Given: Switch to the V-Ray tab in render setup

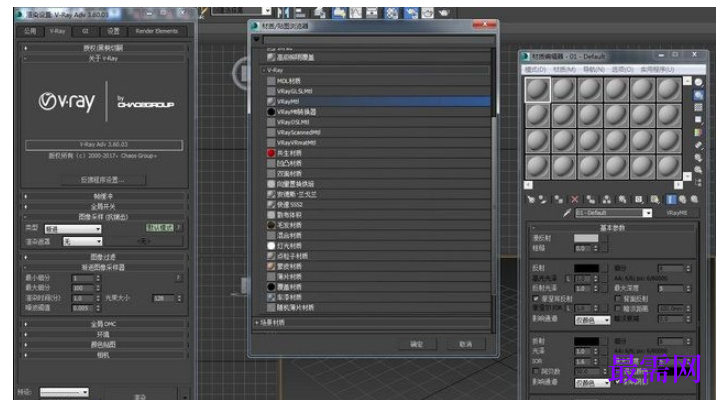Looking at the screenshot, I should (x=57, y=31).
